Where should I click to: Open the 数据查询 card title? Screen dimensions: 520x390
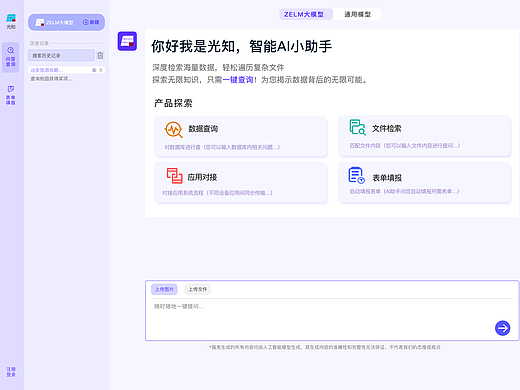203,129
